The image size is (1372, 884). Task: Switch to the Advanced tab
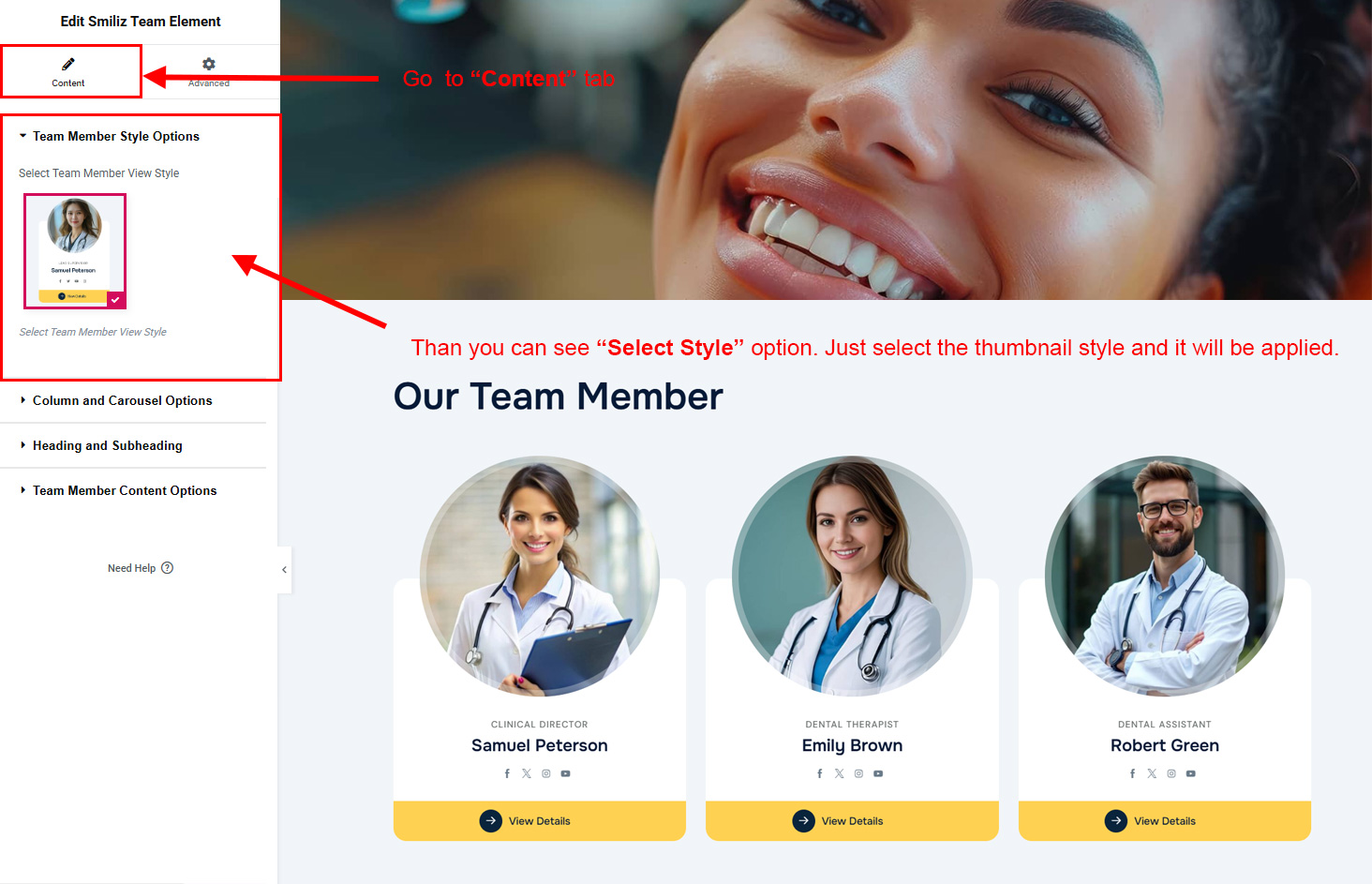209,71
